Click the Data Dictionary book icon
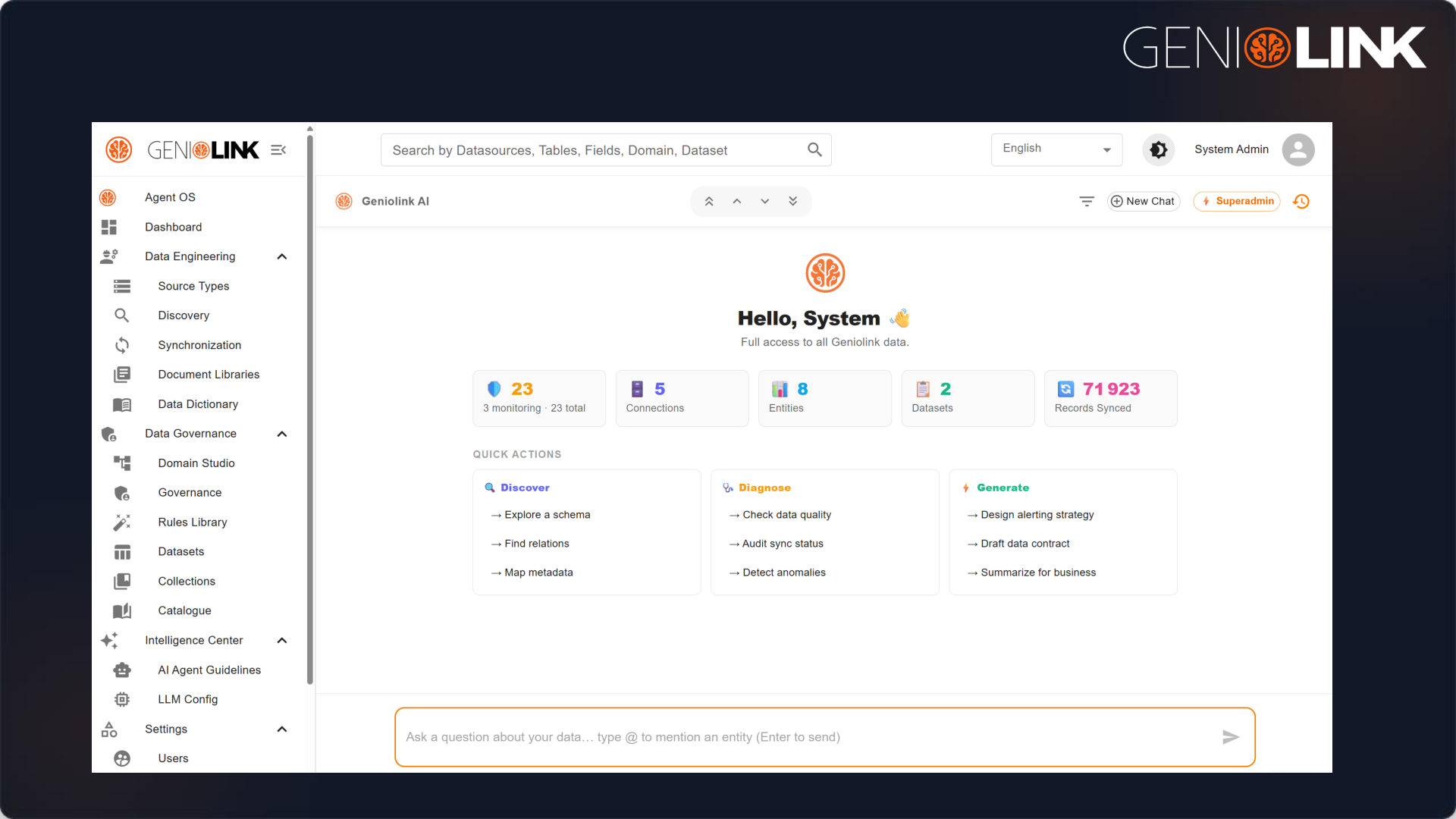The image size is (1456, 819). [122, 404]
